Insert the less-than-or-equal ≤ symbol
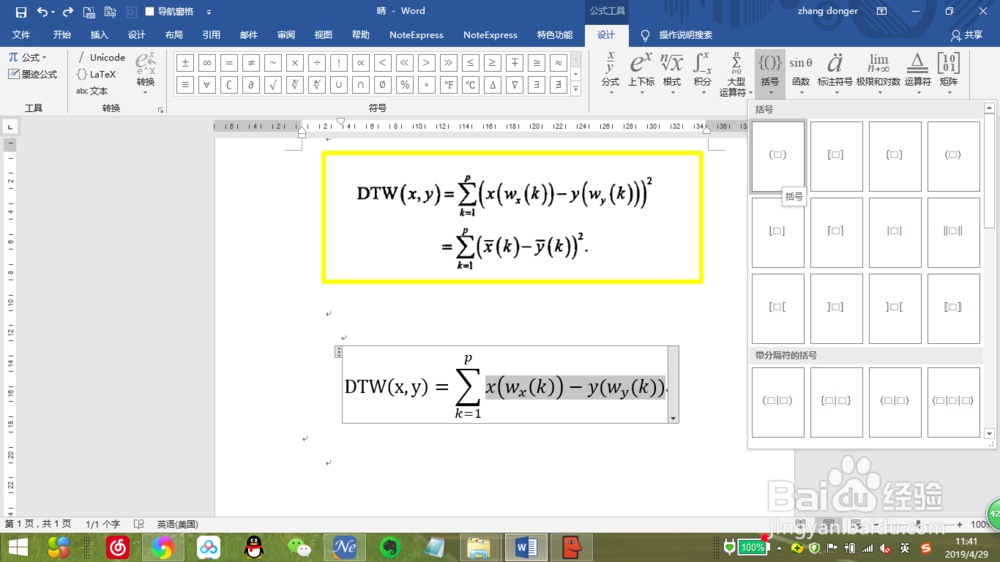The width and height of the screenshot is (1000, 562). click(470, 63)
